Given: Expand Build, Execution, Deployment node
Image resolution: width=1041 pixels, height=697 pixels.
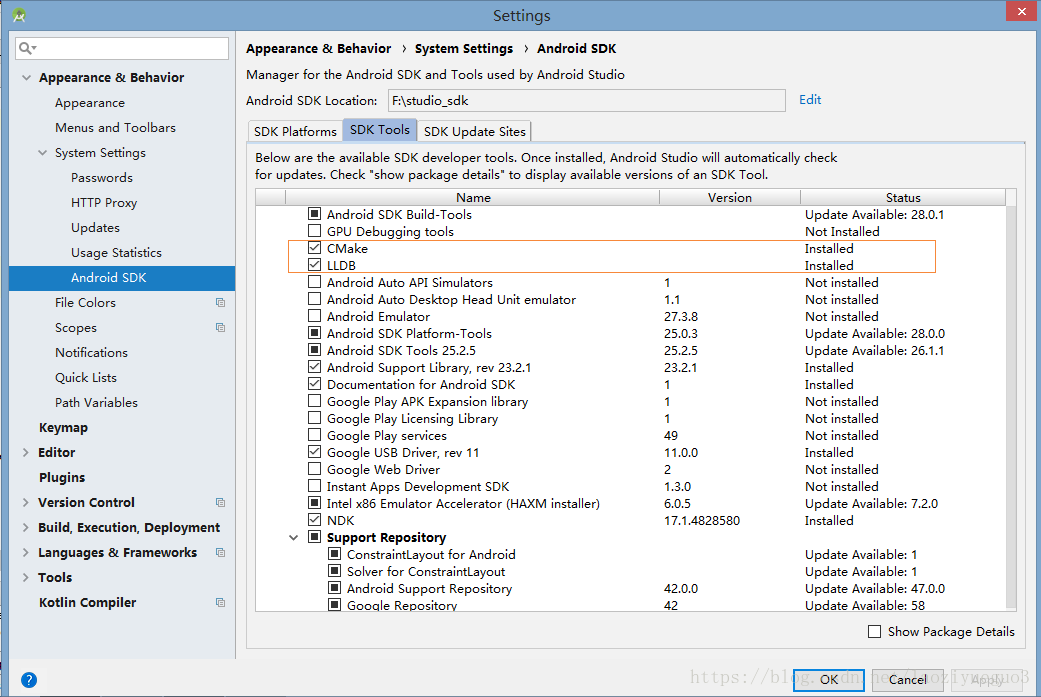Looking at the screenshot, I should click(x=26, y=528).
